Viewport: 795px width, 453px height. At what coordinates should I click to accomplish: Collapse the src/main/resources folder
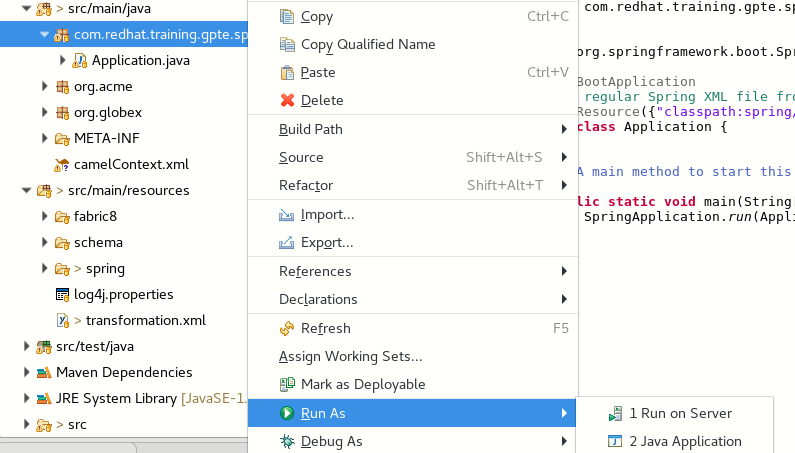tap(27, 190)
